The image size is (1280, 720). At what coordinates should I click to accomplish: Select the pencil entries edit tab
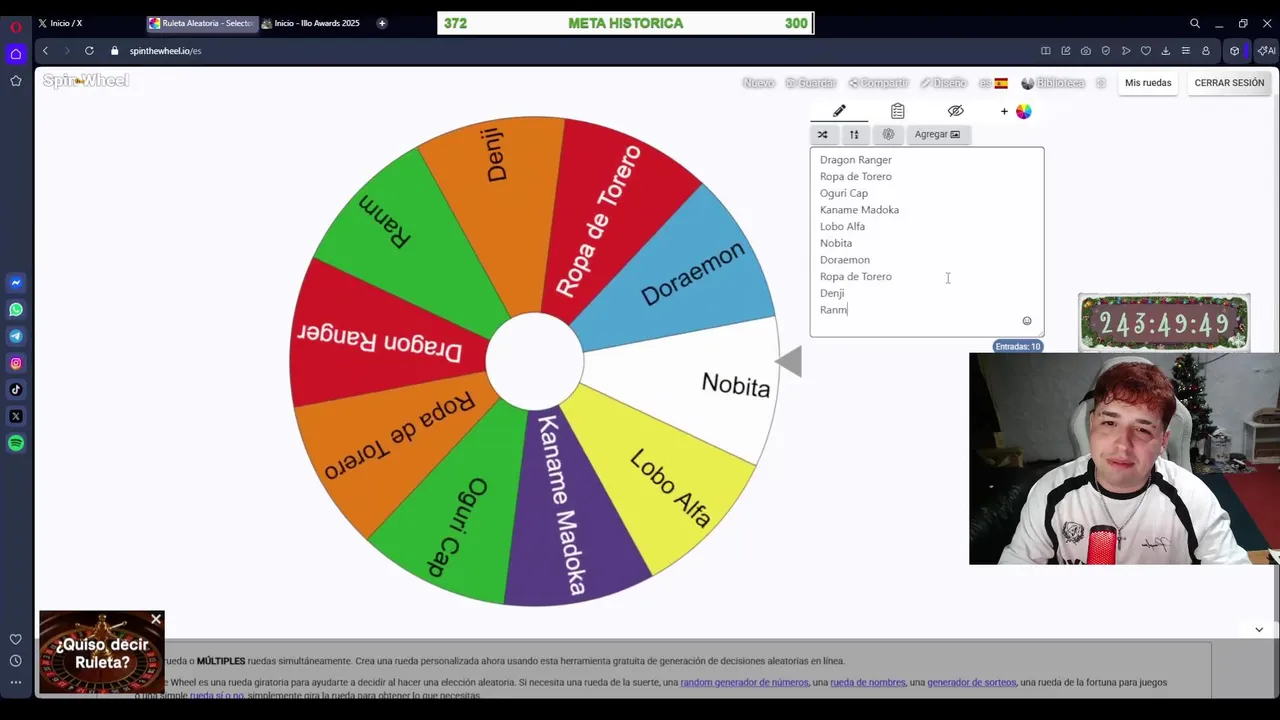(839, 111)
